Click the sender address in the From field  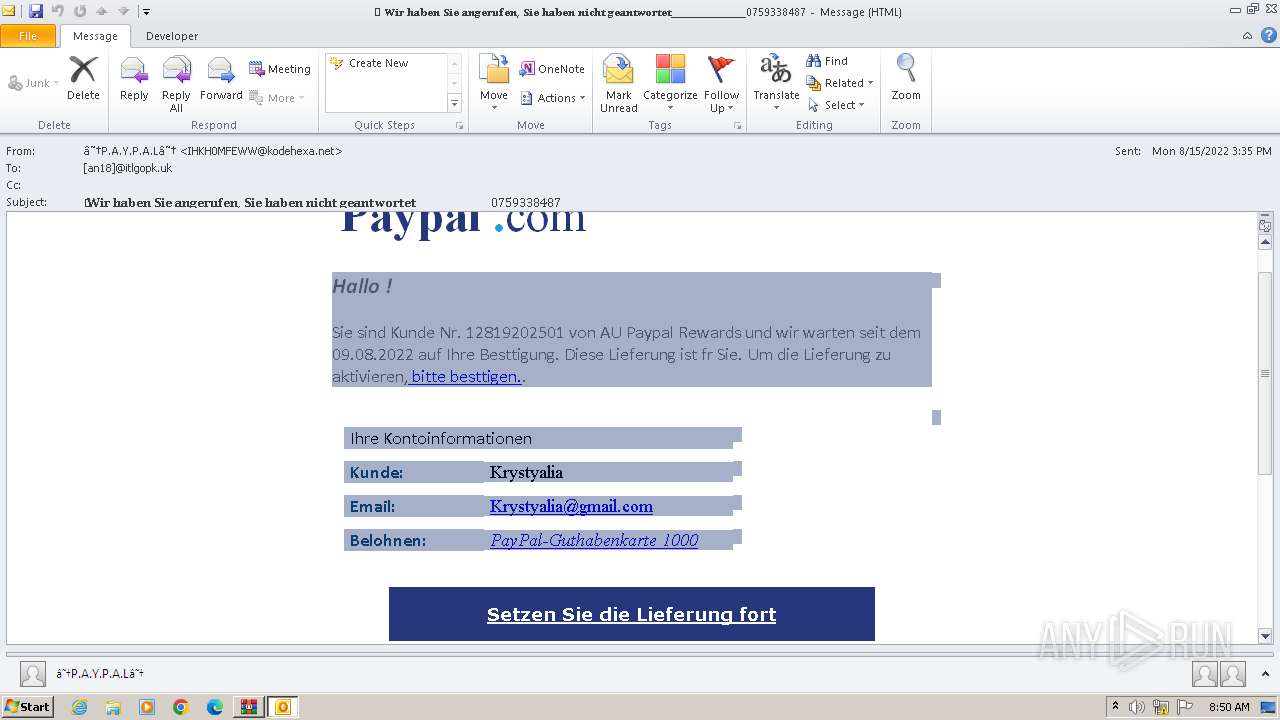click(213, 151)
